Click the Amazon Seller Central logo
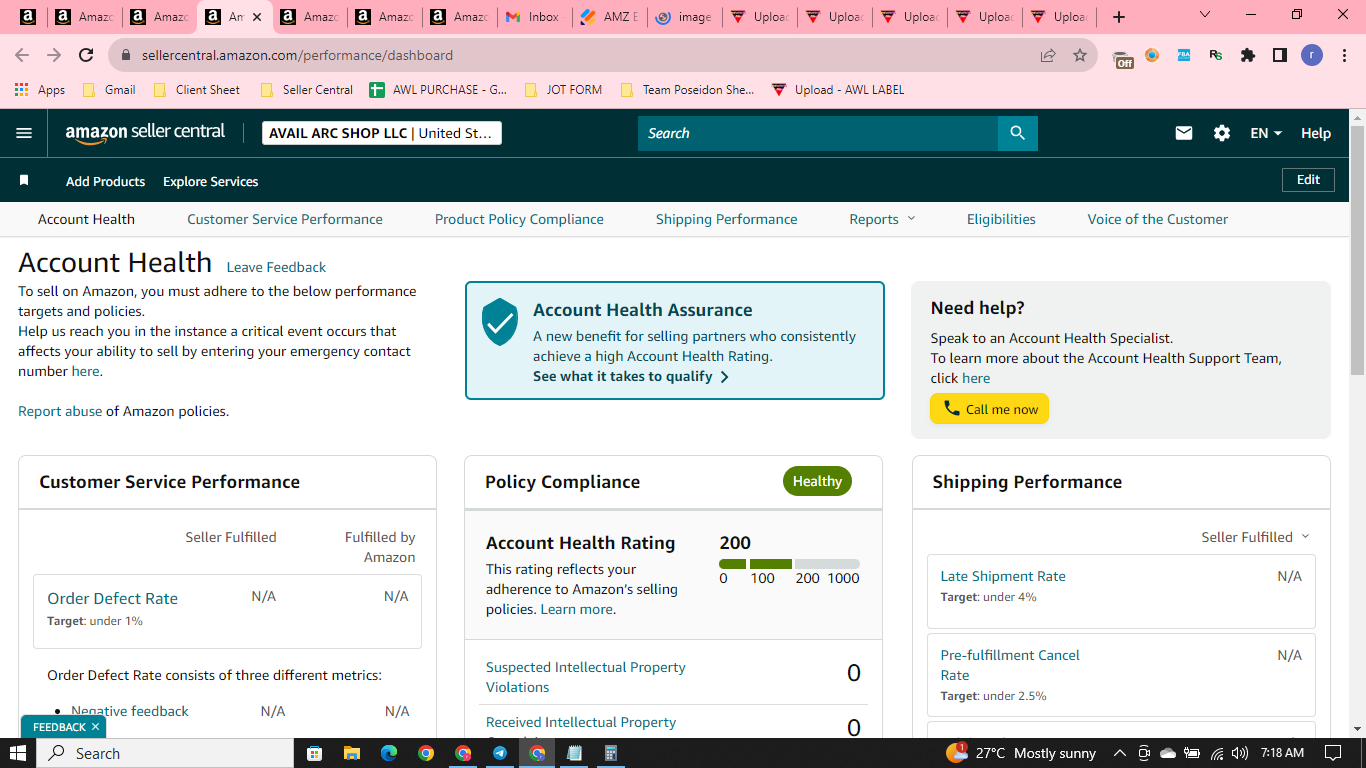 click(145, 133)
